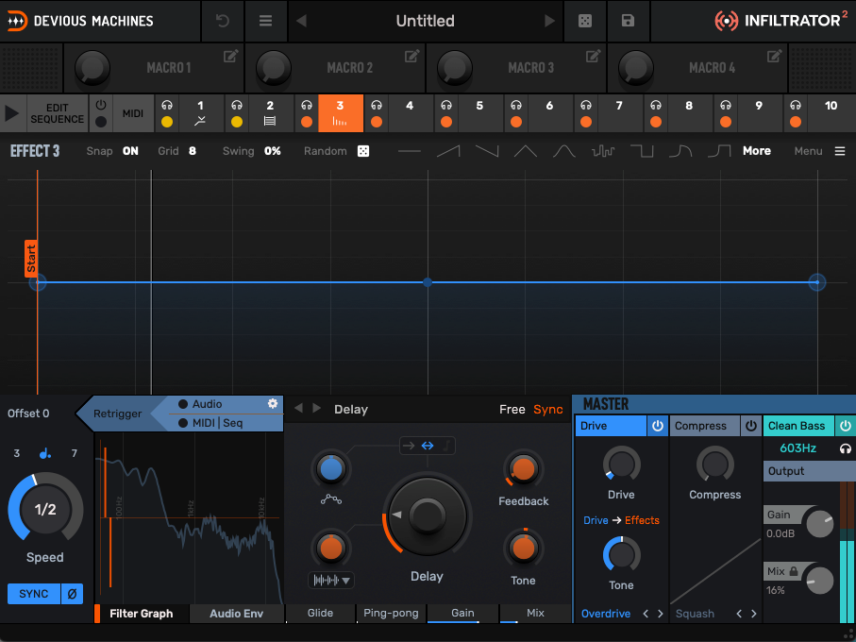Go to next preset arrow
Screen dimensions: 856x642
point(549,21)
